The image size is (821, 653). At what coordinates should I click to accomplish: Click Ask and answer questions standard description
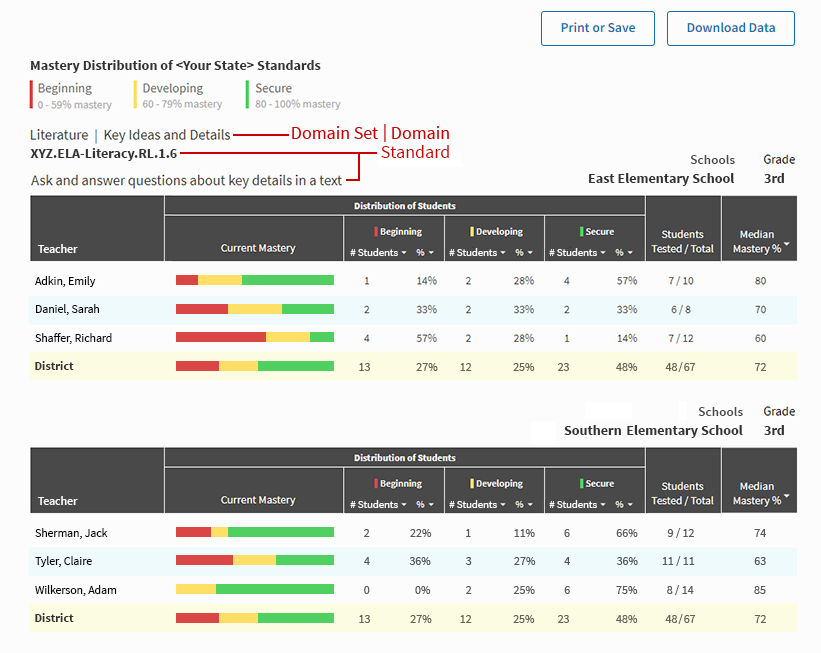pyautogui.click(x=186, y=181)
